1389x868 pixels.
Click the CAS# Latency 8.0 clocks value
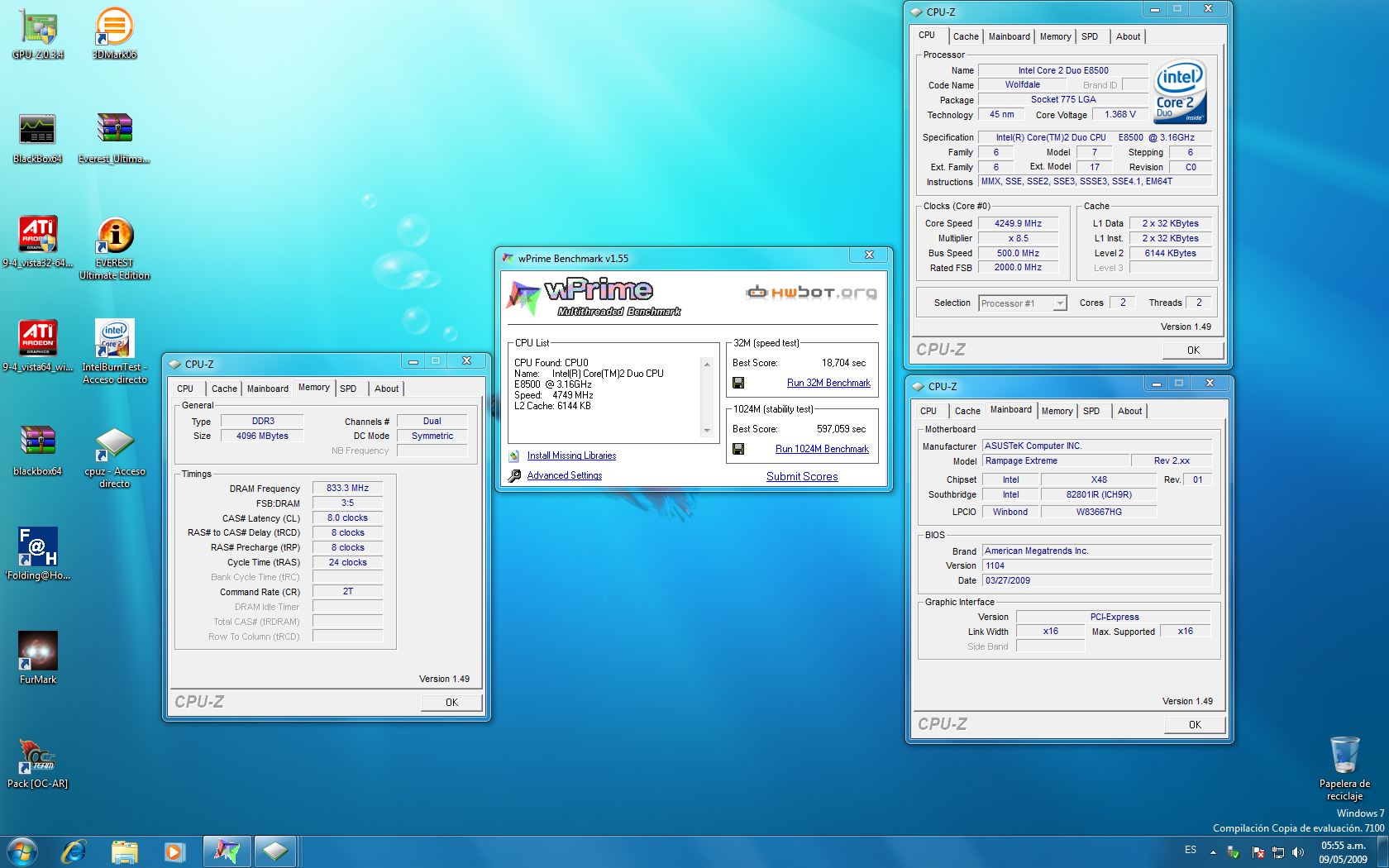pyautogui.click(x=347, y=518)
